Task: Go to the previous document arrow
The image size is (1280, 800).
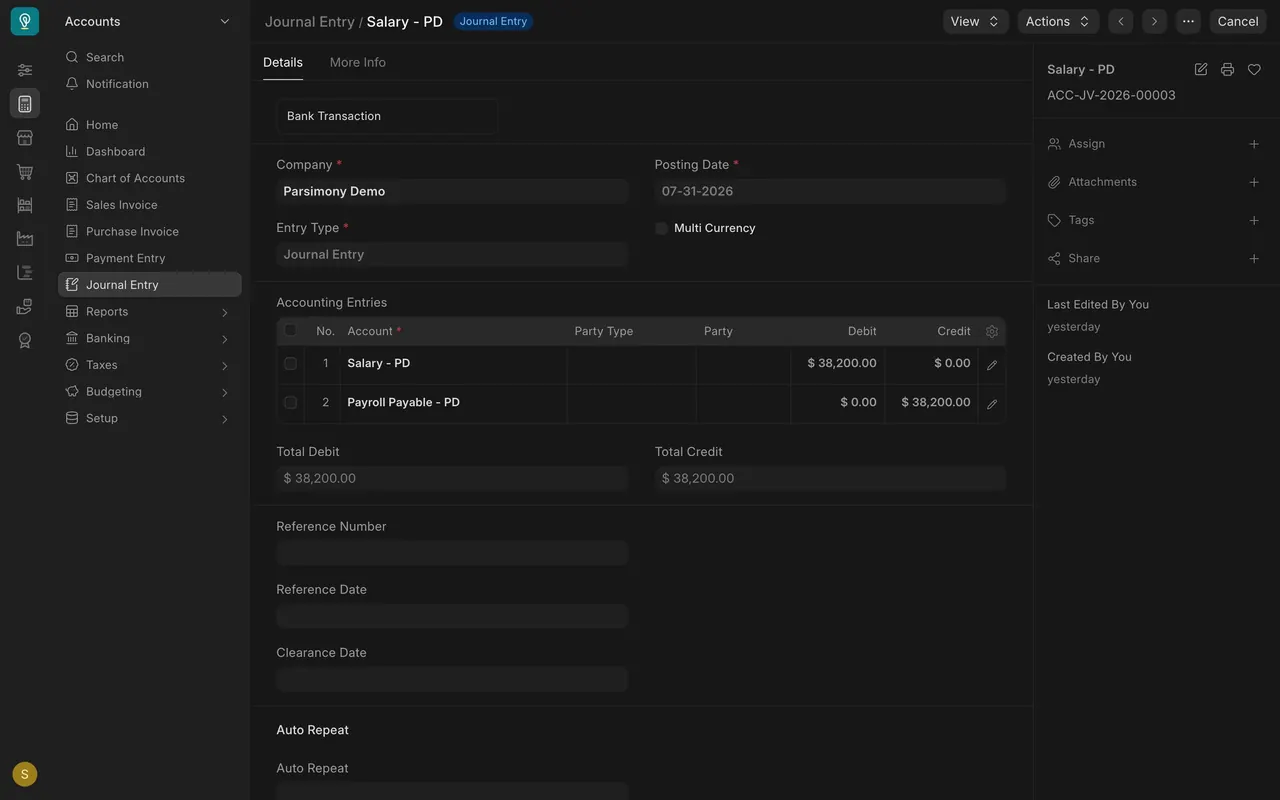Action: (1121, 21)
